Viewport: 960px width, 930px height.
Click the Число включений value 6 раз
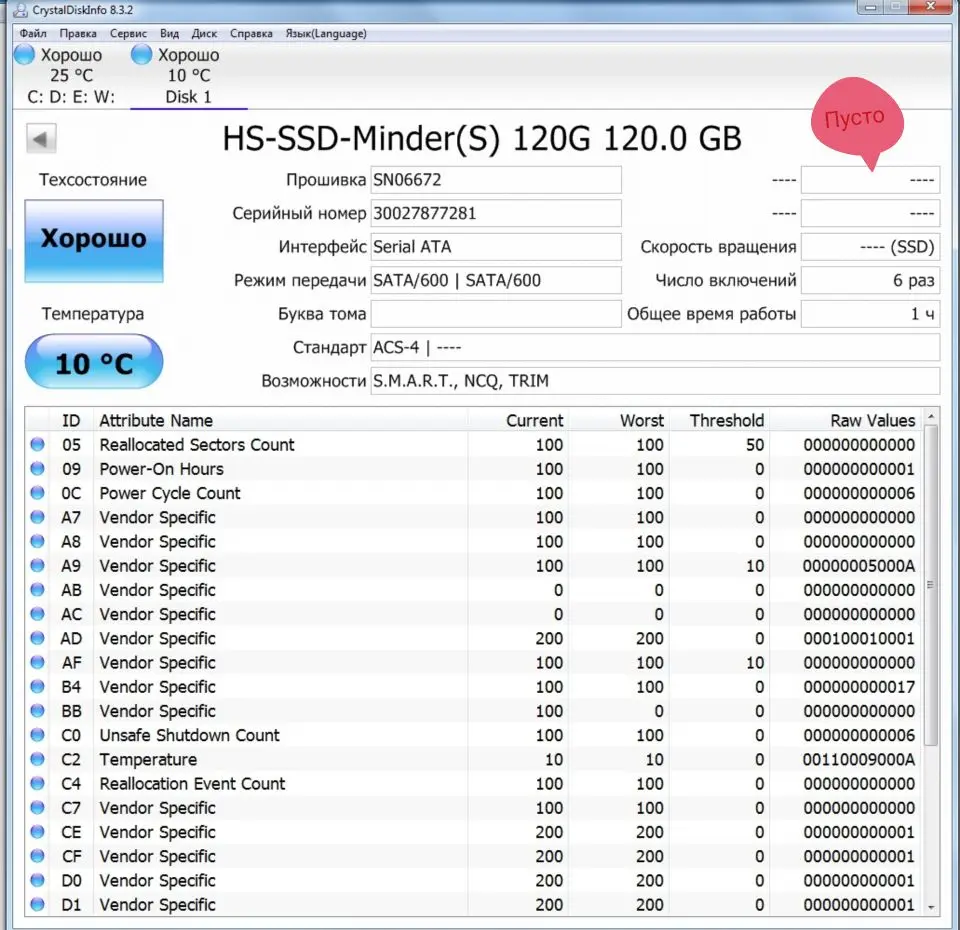(870, 280)
